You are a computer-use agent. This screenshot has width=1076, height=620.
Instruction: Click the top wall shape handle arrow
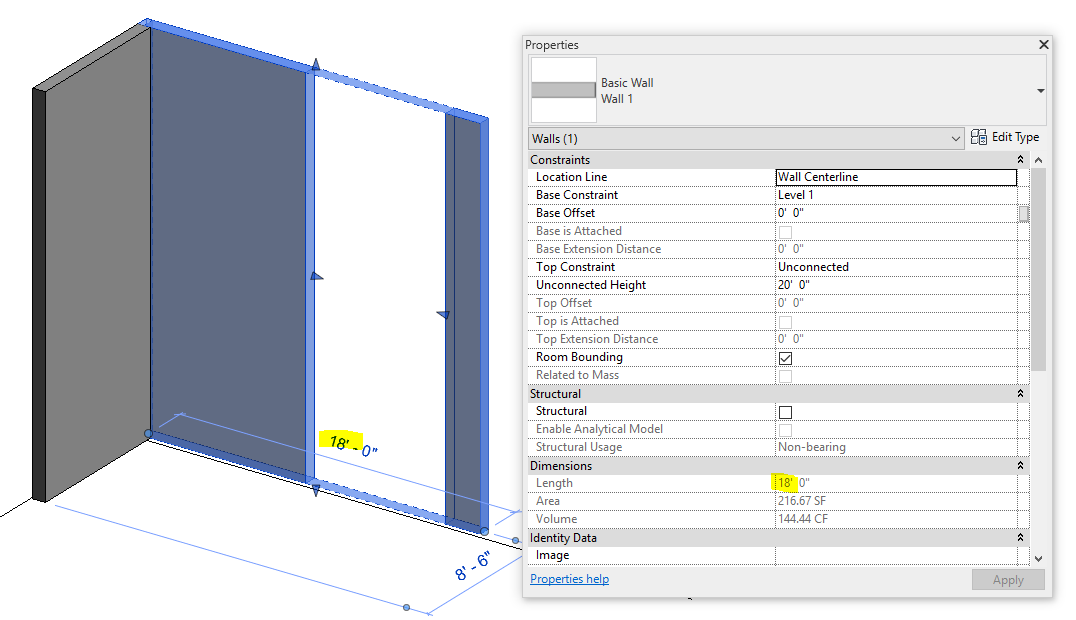tap(316, 65)
